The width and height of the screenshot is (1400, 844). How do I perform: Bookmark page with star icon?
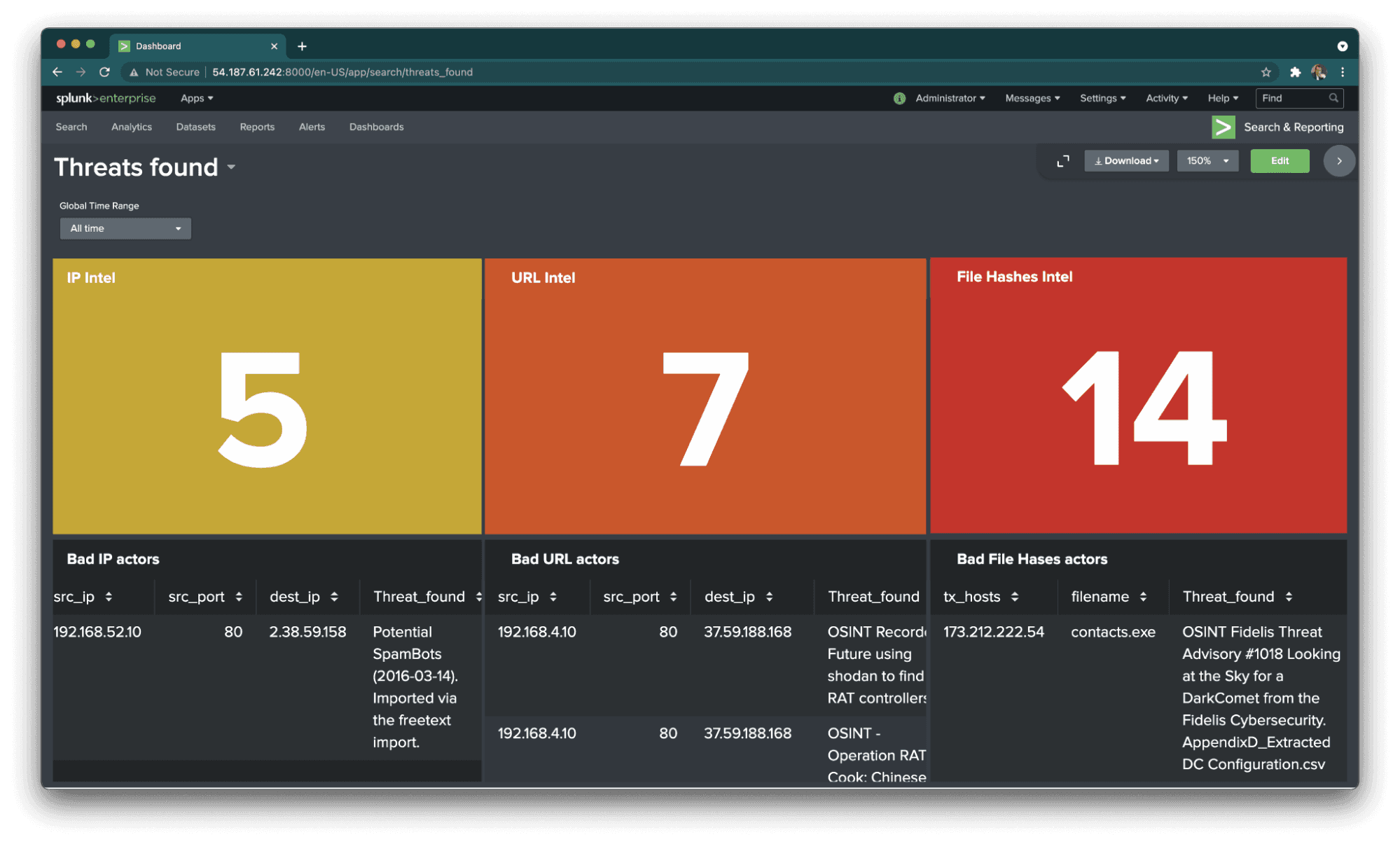click(1266, 72)
